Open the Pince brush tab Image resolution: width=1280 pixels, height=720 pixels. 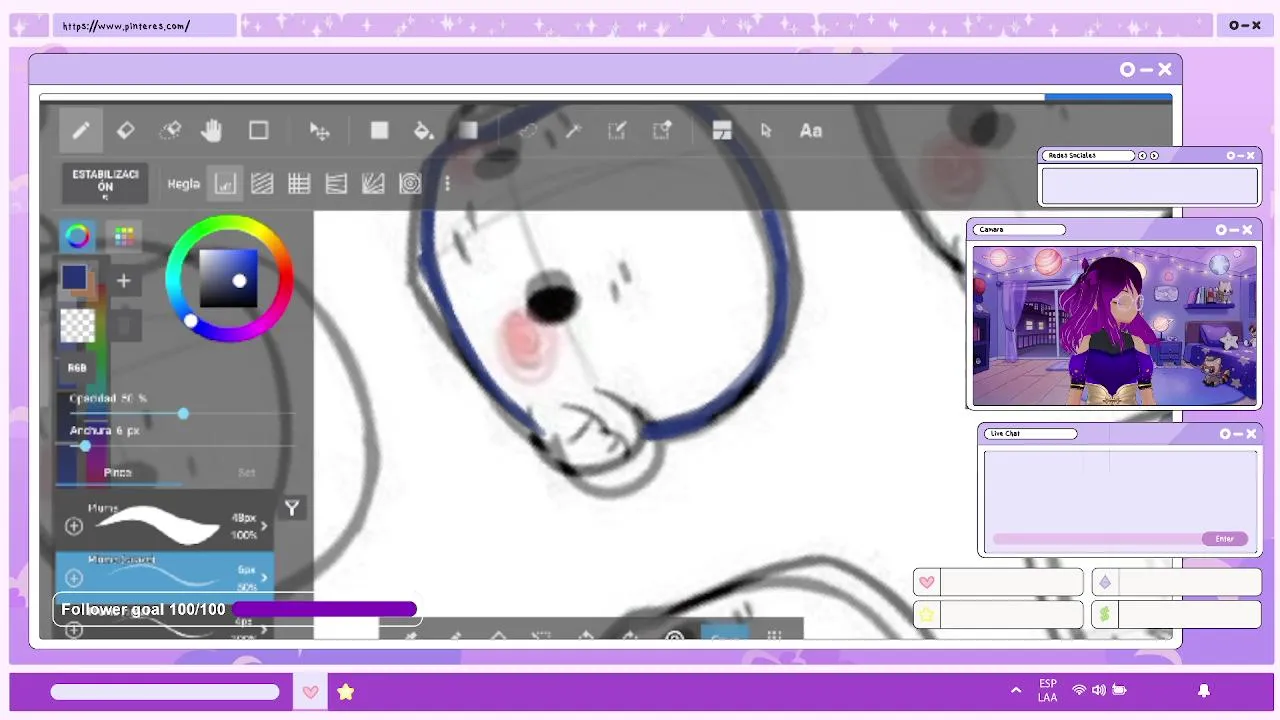click(x=118, y=472)
